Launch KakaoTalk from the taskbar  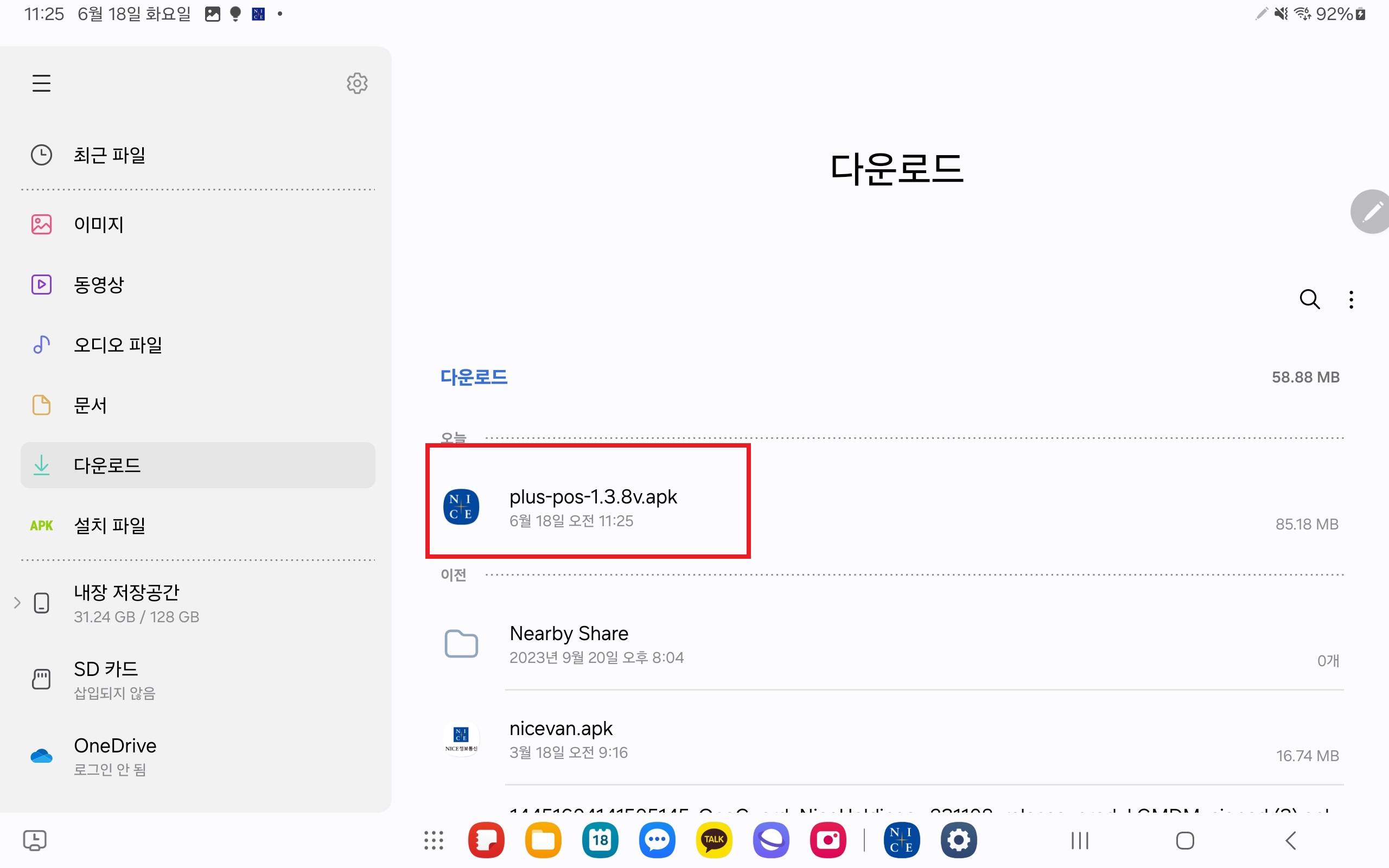[x=713, y=840]
